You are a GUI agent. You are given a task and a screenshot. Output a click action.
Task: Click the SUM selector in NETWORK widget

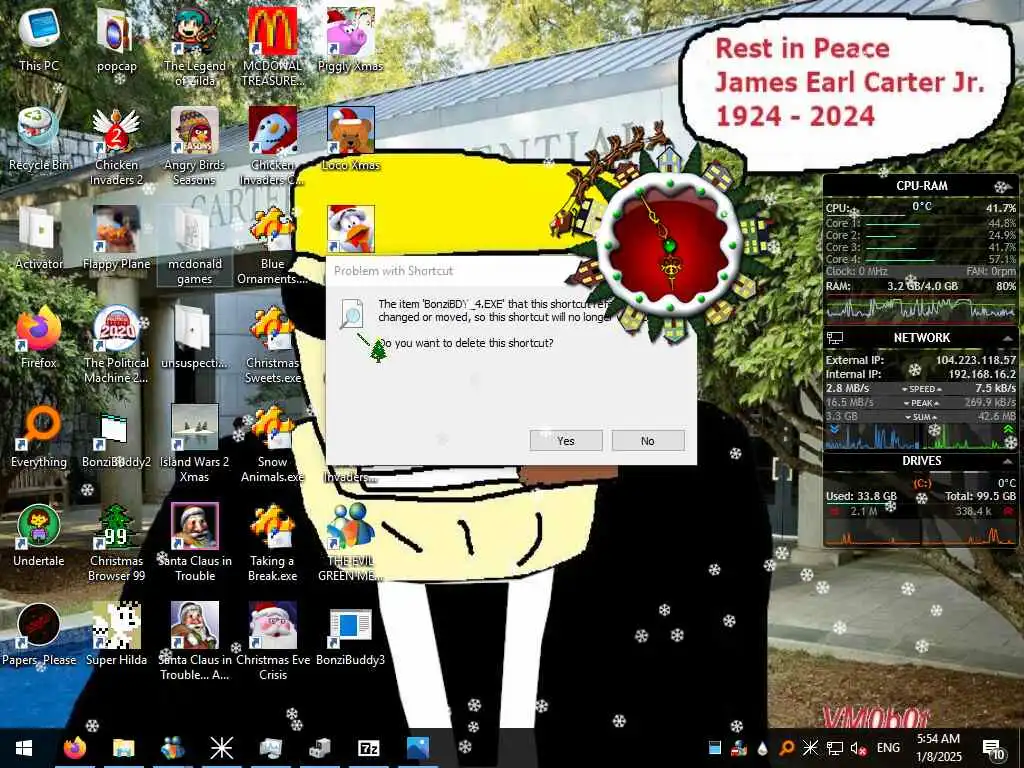pyautogui.click(x=921, y=417)
